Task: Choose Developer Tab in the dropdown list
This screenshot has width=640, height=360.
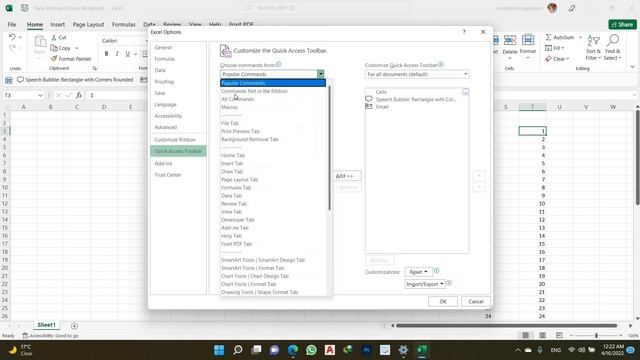Action: pyautogui.click(x=238, y=220)
